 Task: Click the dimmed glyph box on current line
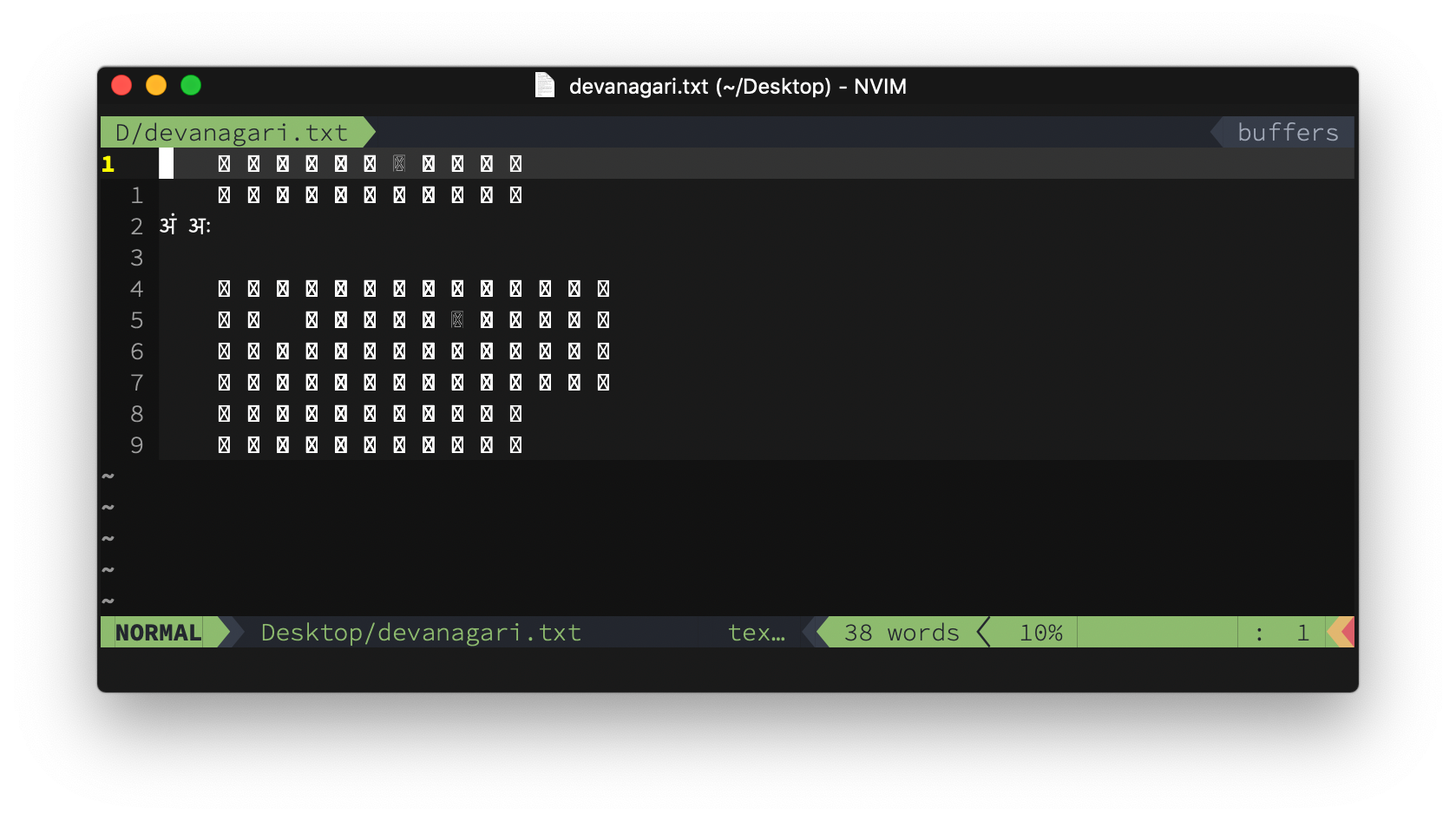(399, 164)
